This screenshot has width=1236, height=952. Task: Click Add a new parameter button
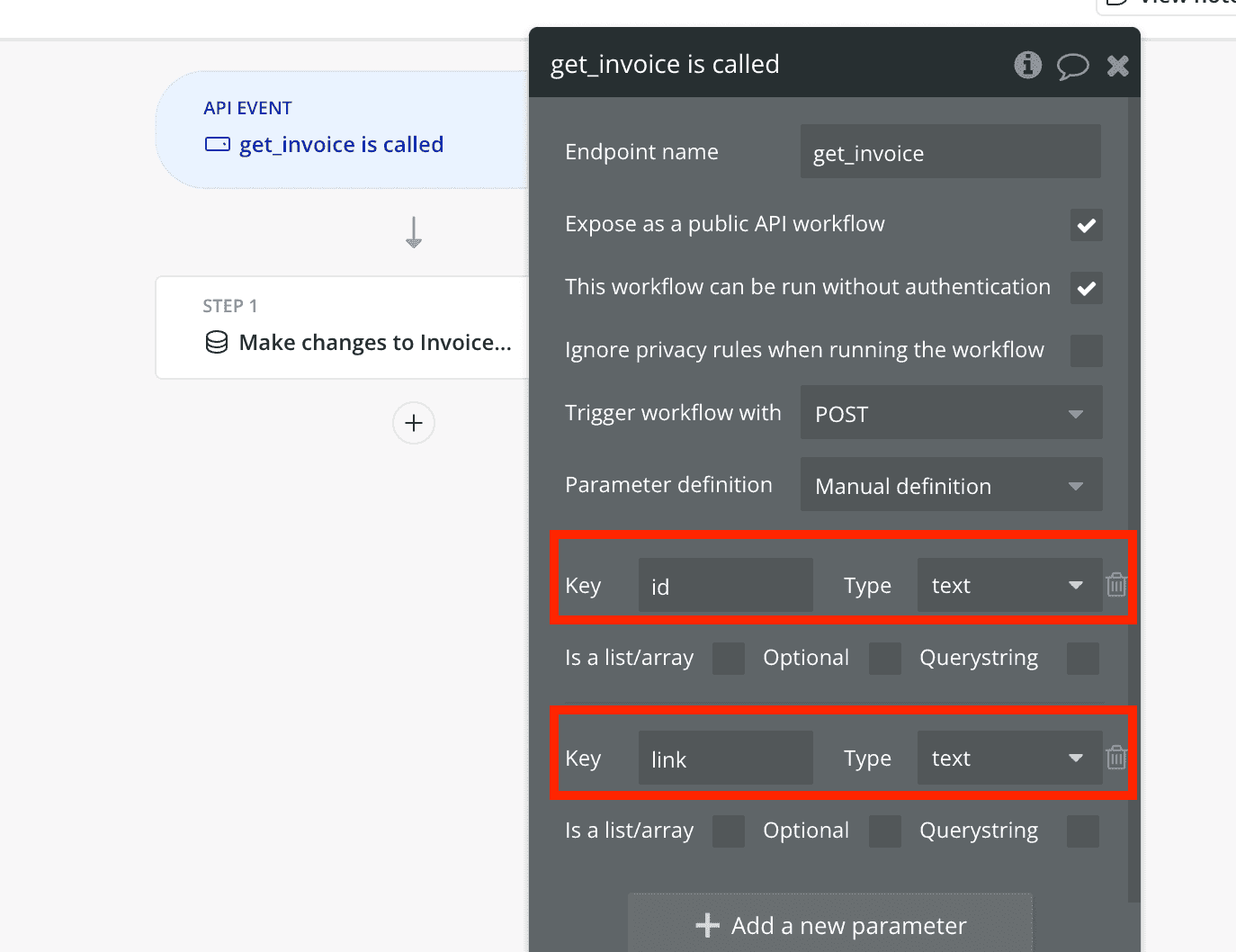point(830,925)
